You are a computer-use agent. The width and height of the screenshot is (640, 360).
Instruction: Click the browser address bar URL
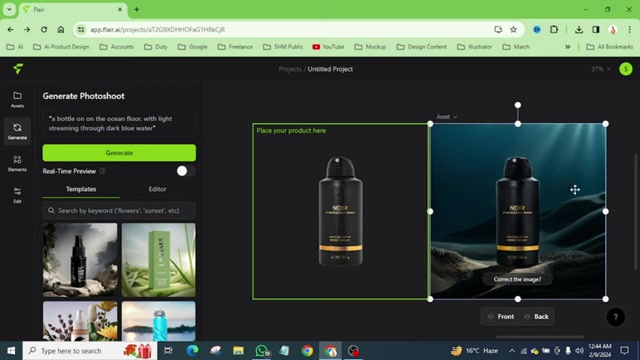(157, 29)
